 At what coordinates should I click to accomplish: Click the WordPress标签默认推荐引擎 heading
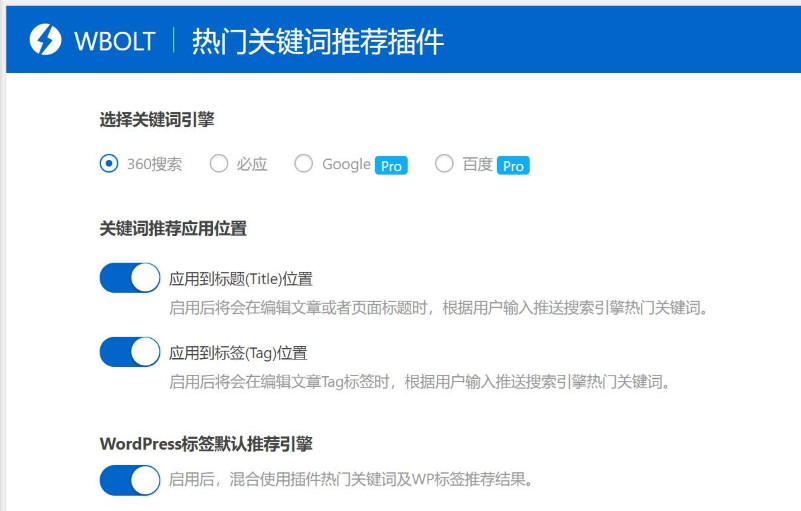point(213,443)
